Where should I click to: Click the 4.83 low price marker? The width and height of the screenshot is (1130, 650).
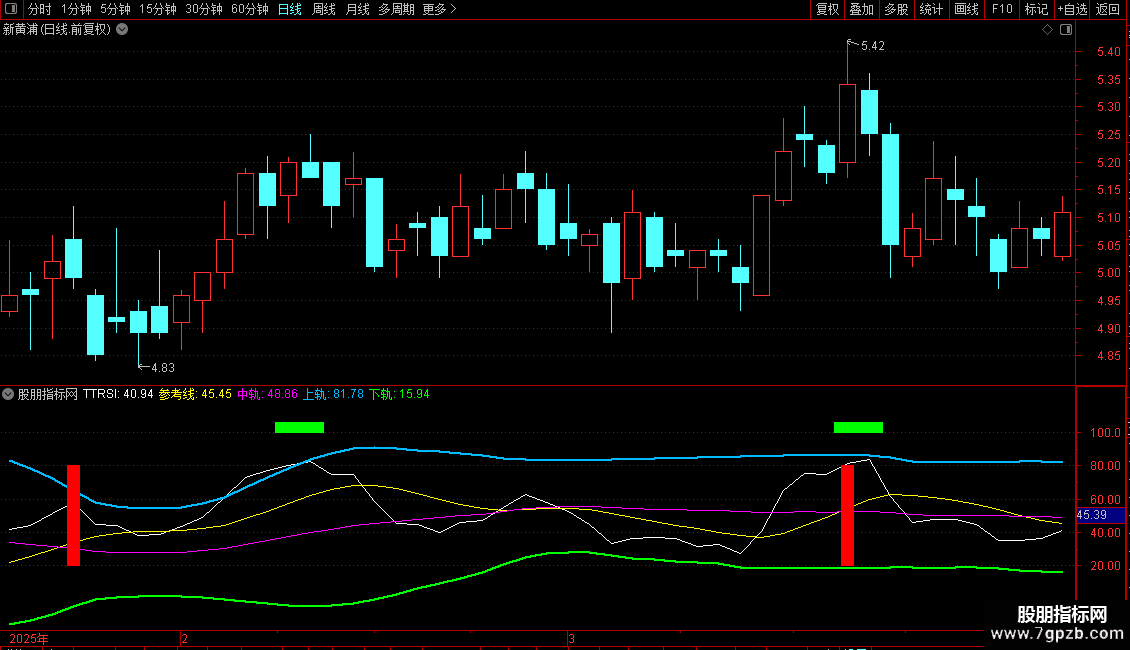point(163,368)
